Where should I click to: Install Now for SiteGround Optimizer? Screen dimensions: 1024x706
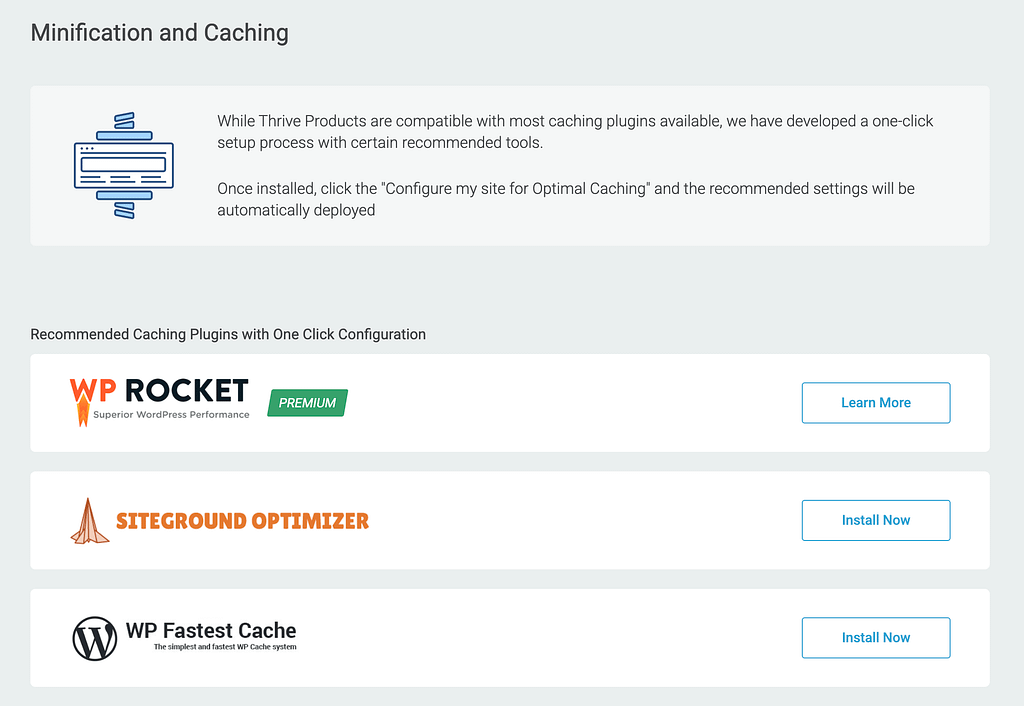[876, 521]
